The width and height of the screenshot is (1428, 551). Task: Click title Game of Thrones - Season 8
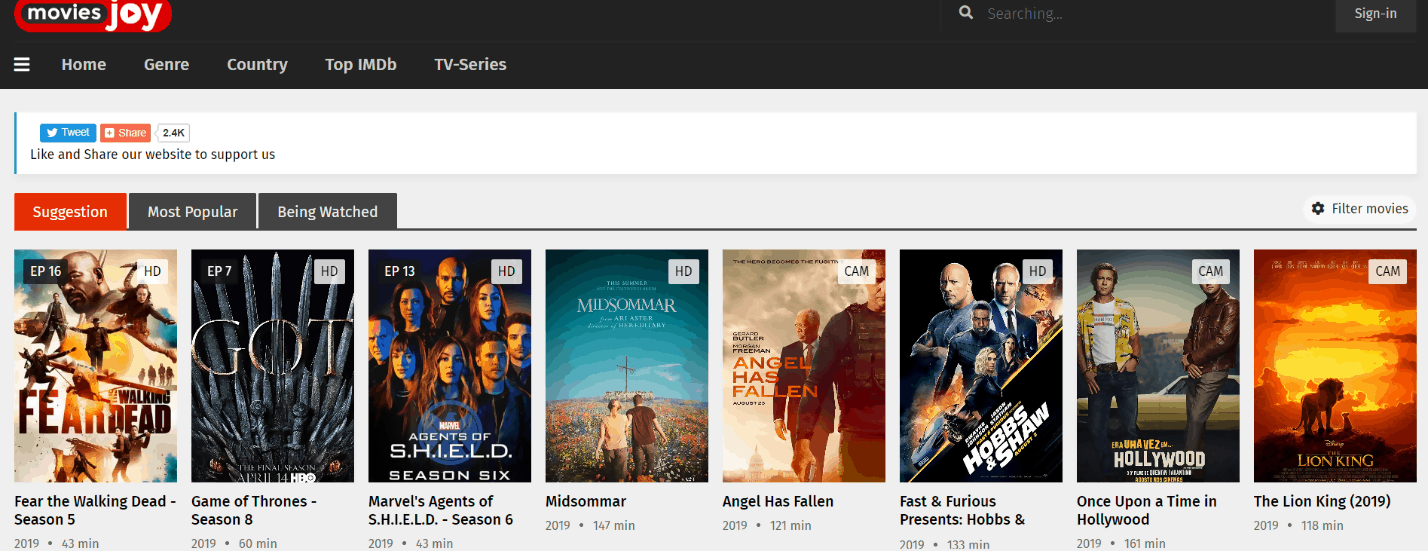254,510
